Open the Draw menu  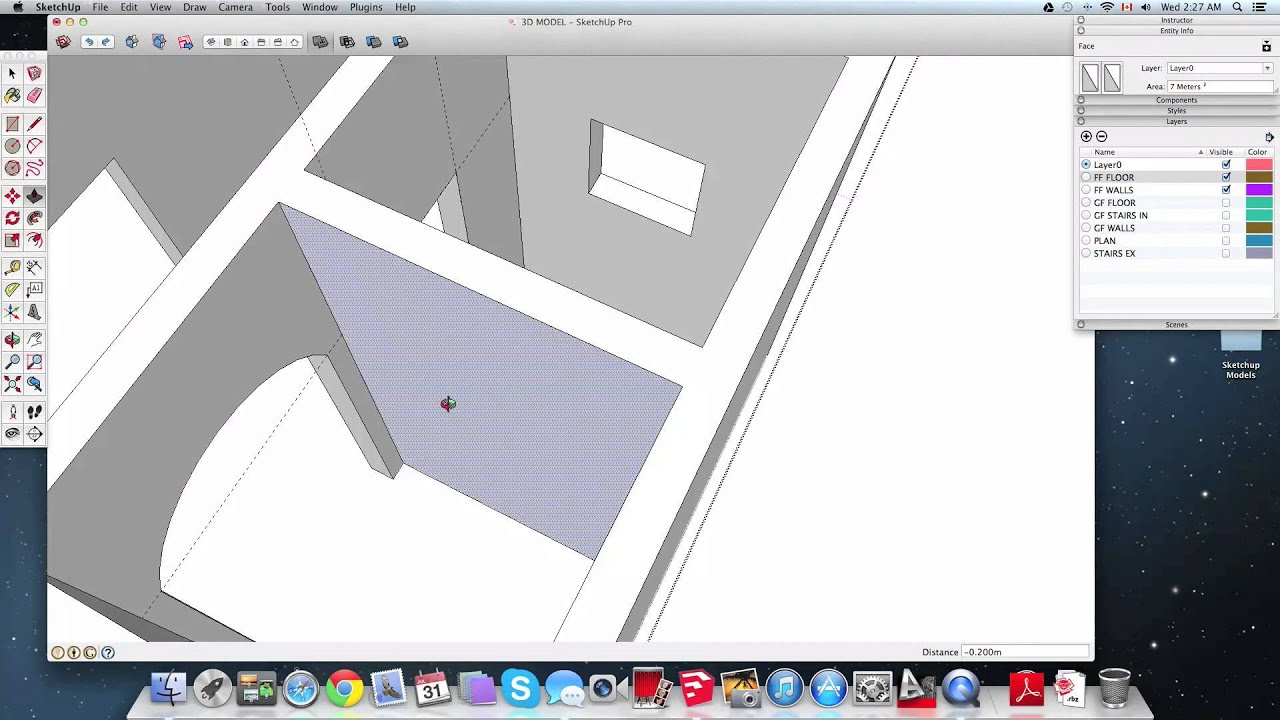tap(194, 7)
